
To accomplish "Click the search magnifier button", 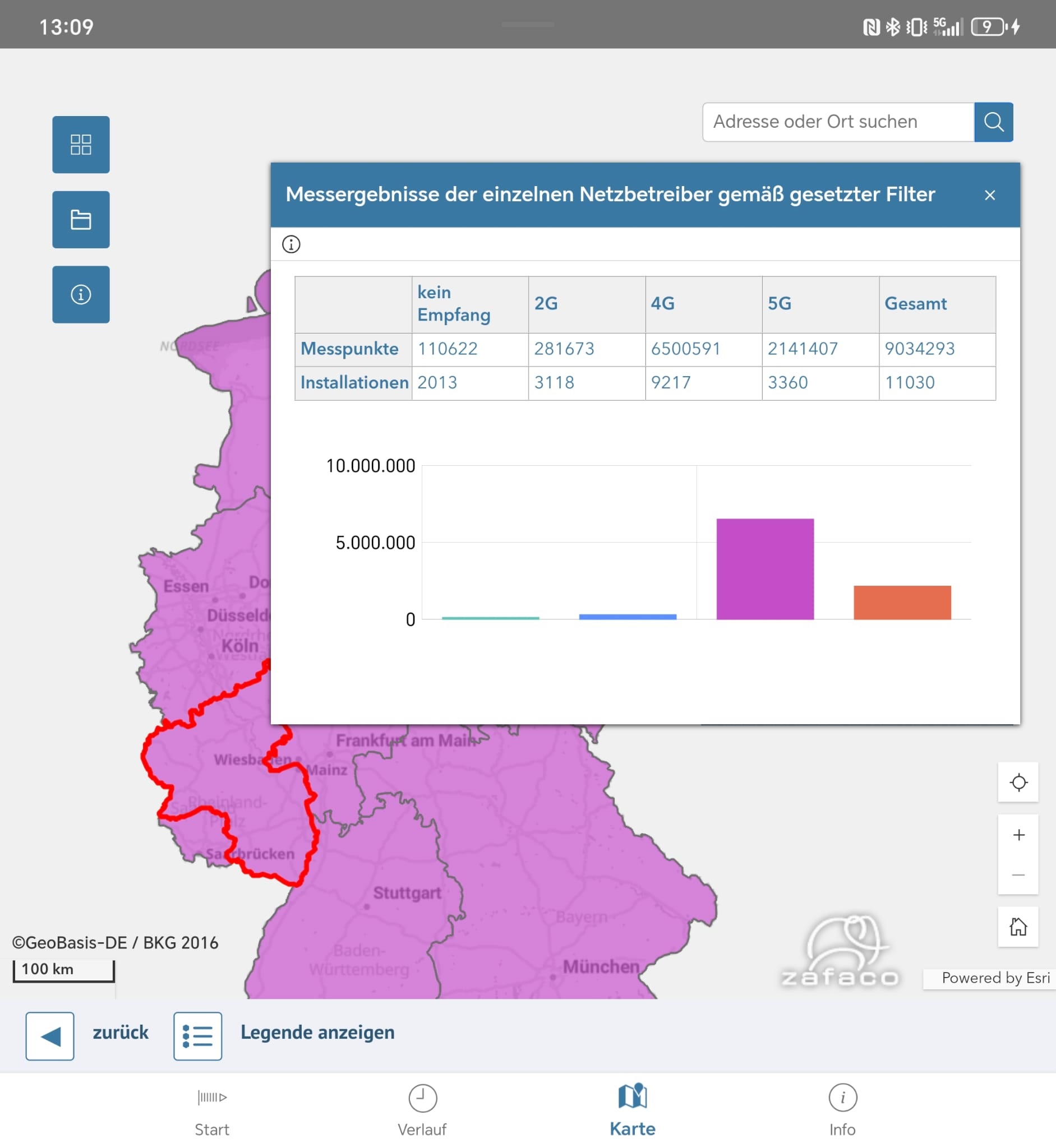I will click(993, 122).
